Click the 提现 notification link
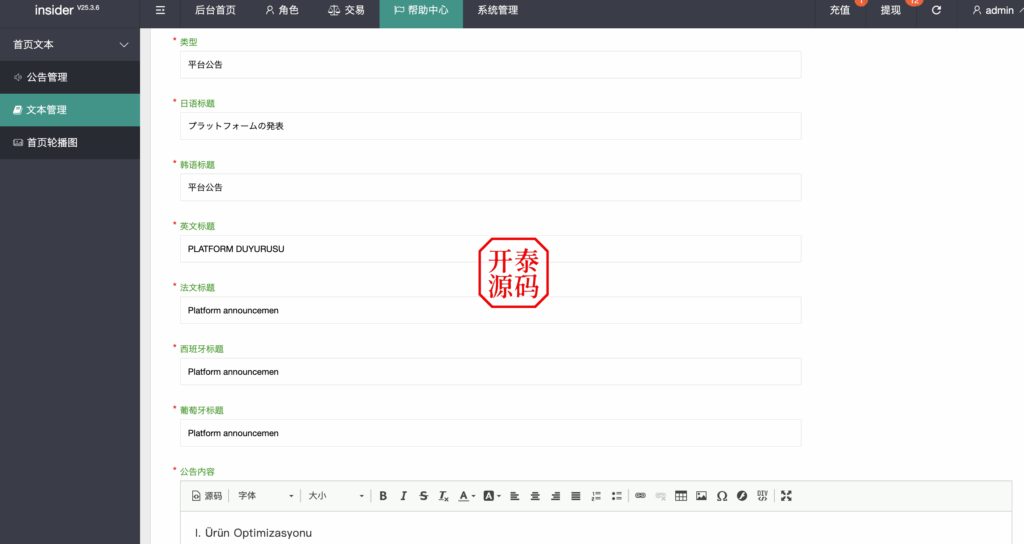This screenshot has height=544, width=1024. coord(891,10)
